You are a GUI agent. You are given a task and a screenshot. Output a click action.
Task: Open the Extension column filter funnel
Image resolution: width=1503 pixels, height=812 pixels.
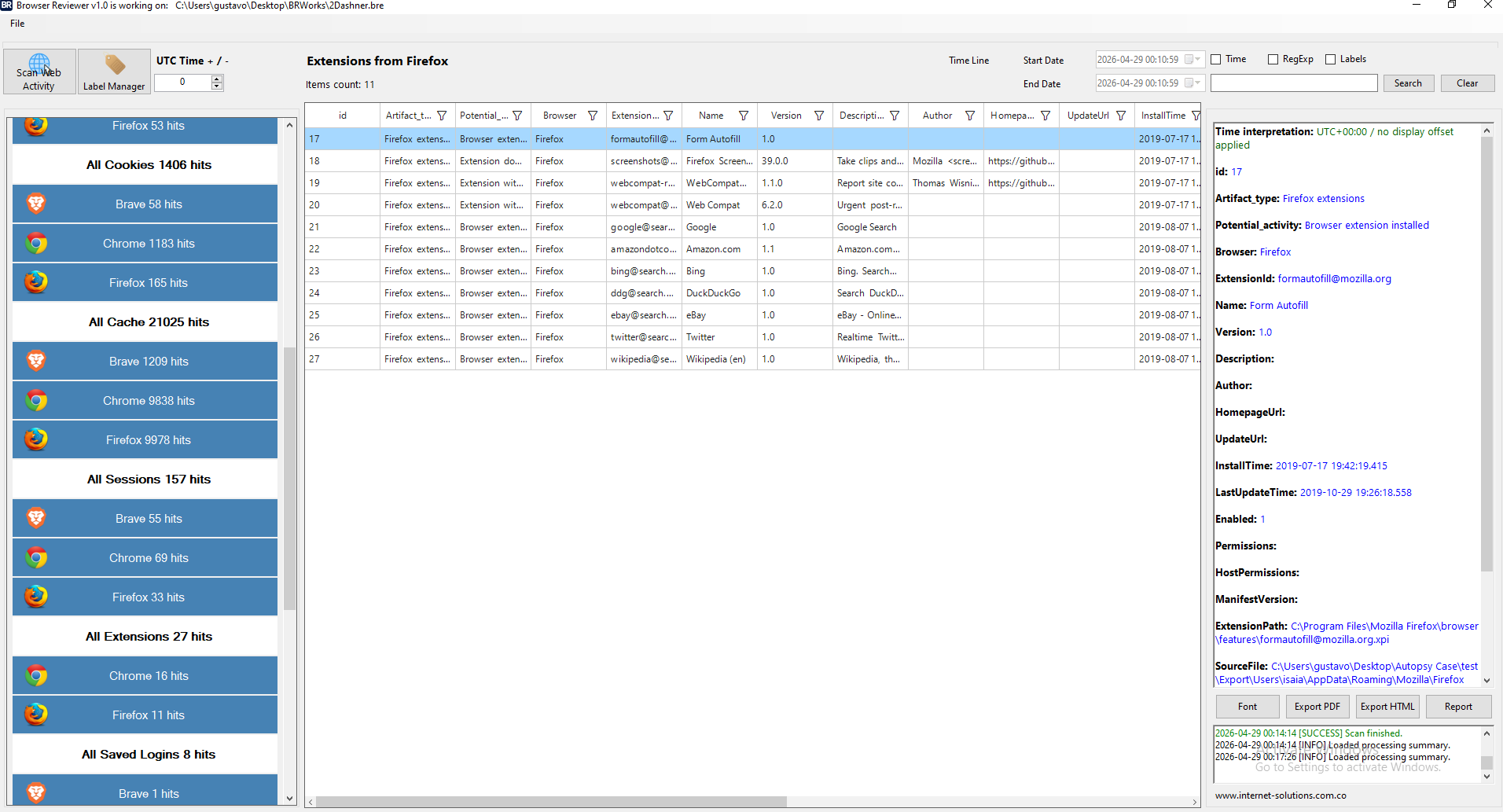click(668, 116)
